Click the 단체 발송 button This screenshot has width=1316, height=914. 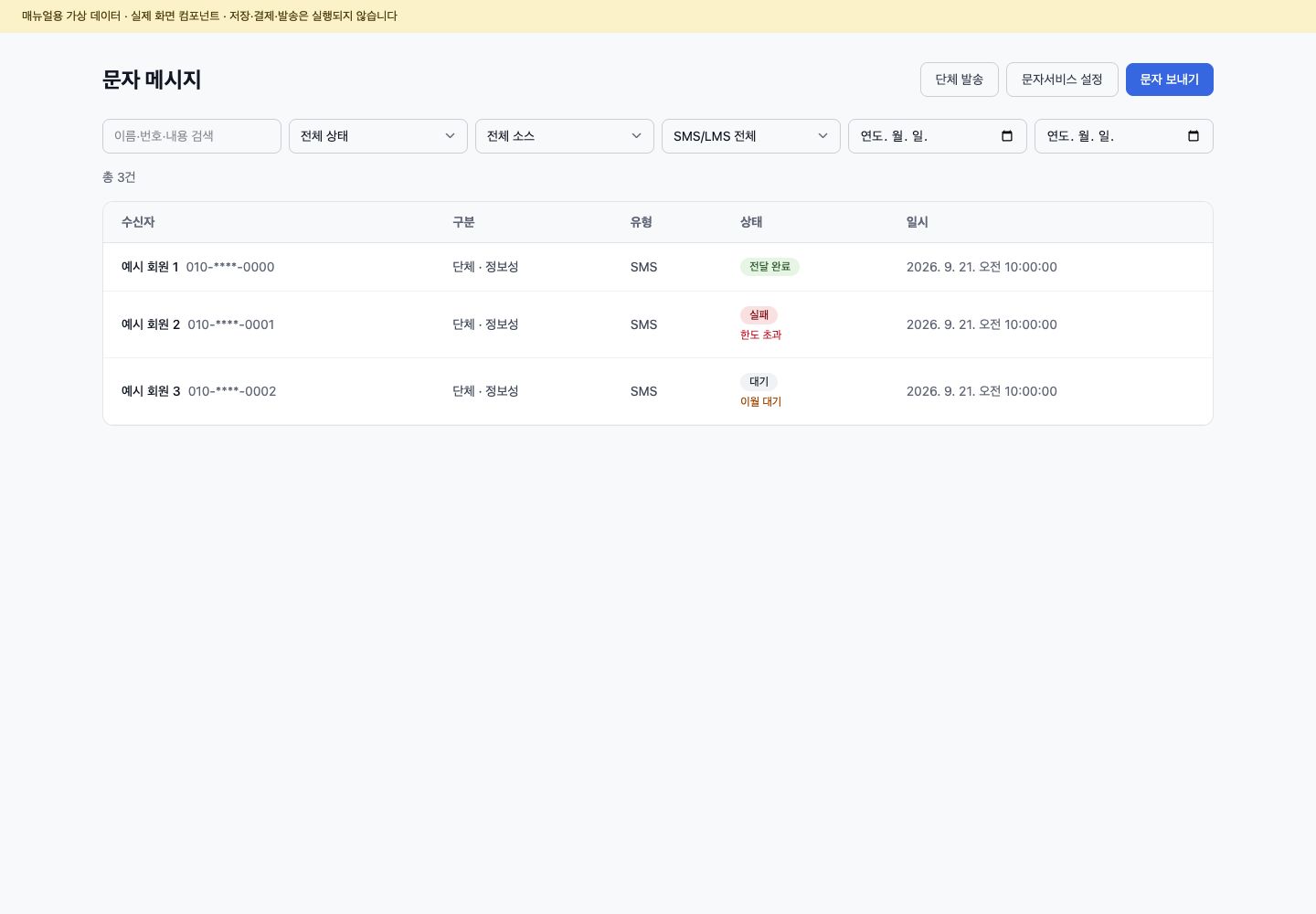(x=960, y=80)
